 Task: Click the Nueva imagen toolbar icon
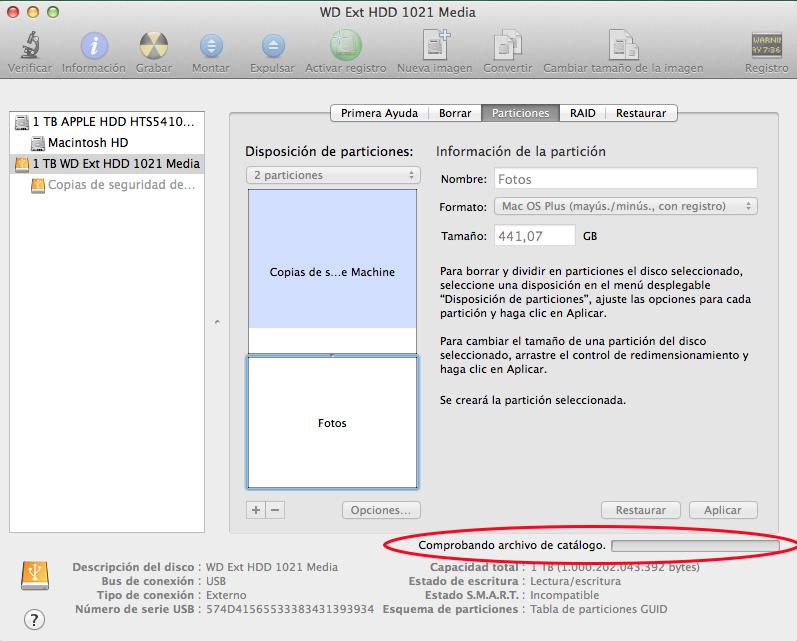[435, 46]
